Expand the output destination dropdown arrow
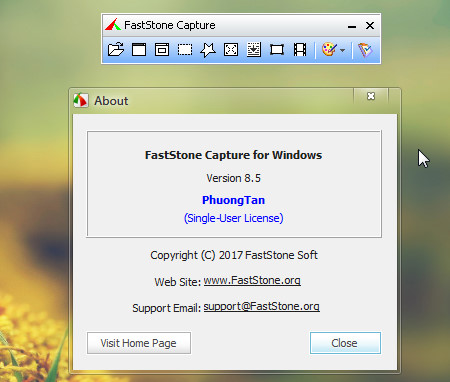The image size is (450, 382). pyautogui.click(x=343, y=51)
